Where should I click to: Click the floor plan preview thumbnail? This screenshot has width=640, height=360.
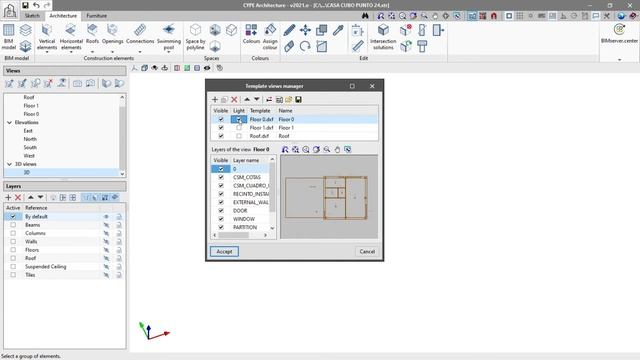(x=329, y=197)
